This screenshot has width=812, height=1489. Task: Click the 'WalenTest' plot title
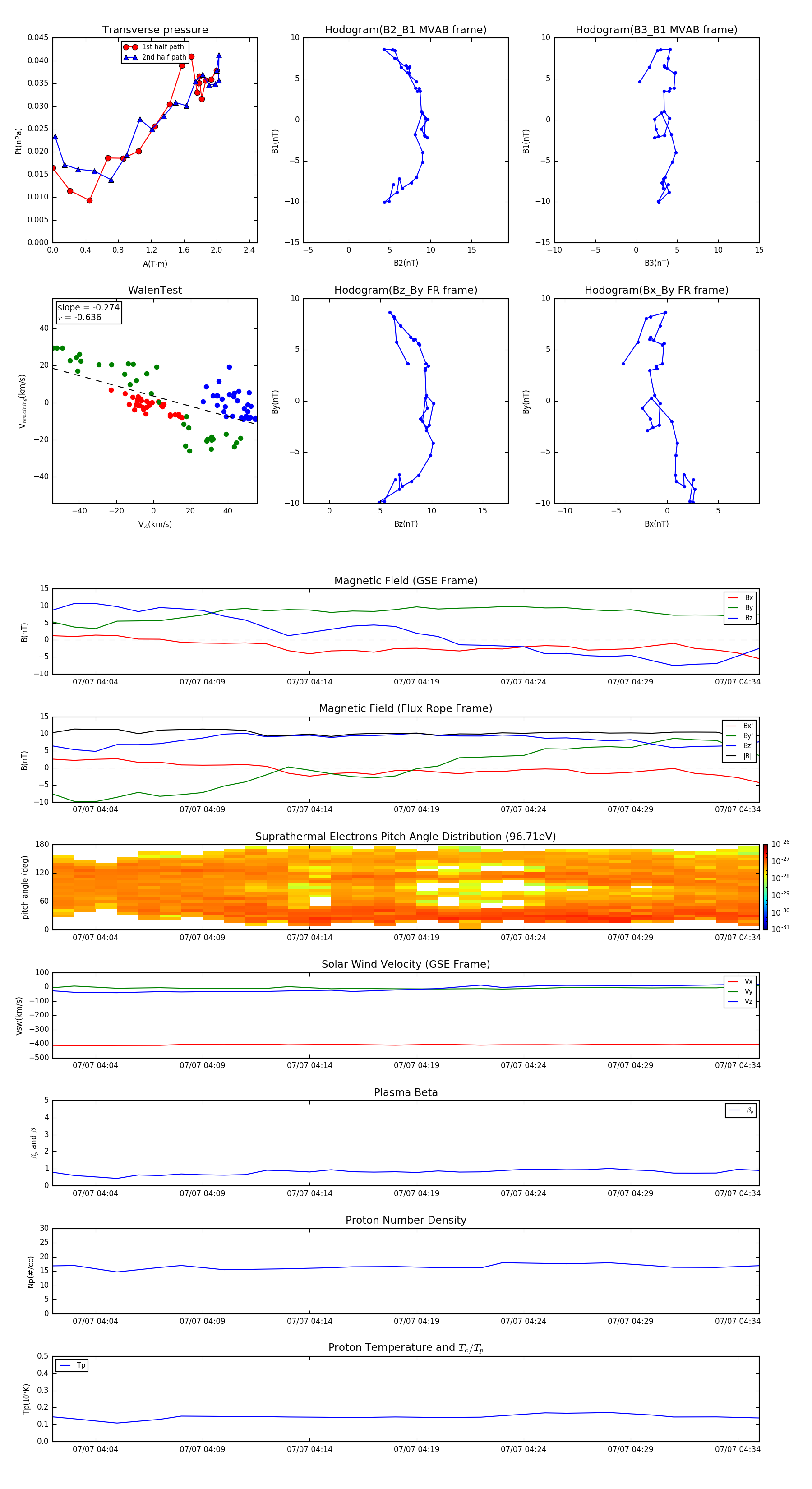coord(155,290)
